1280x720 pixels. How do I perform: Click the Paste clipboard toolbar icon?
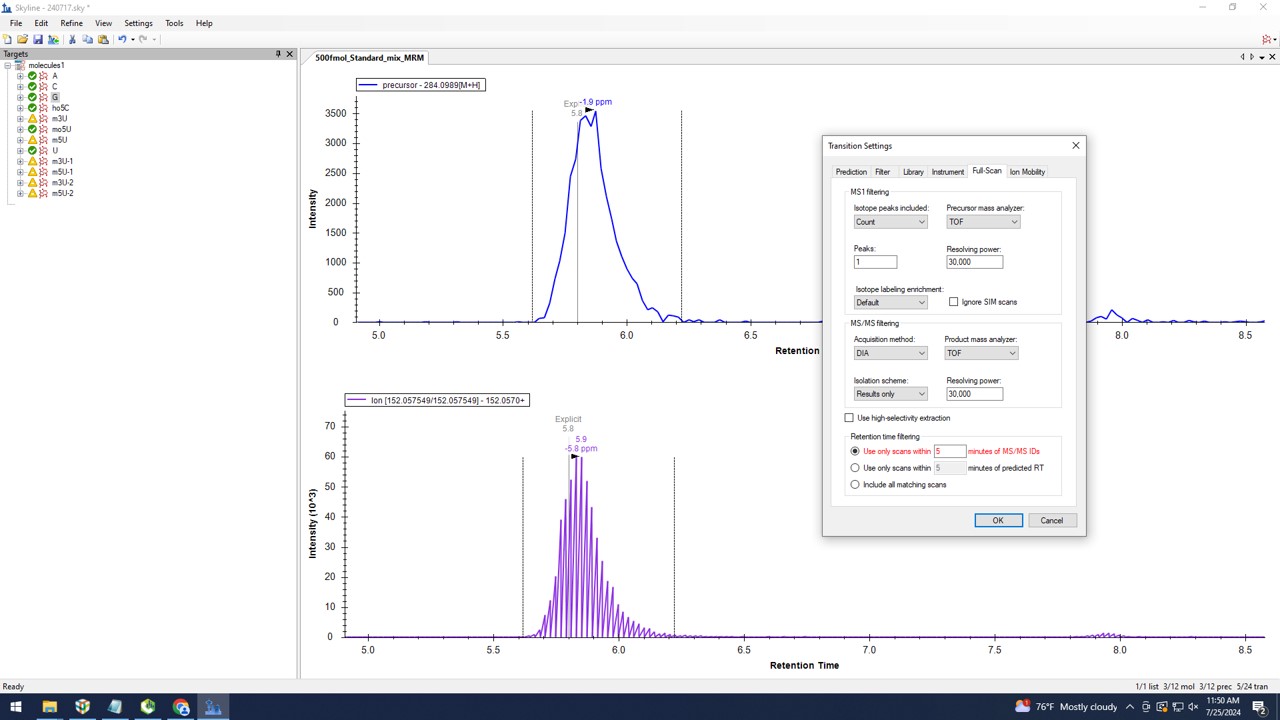pyautogui.click(x=103, y=40)
